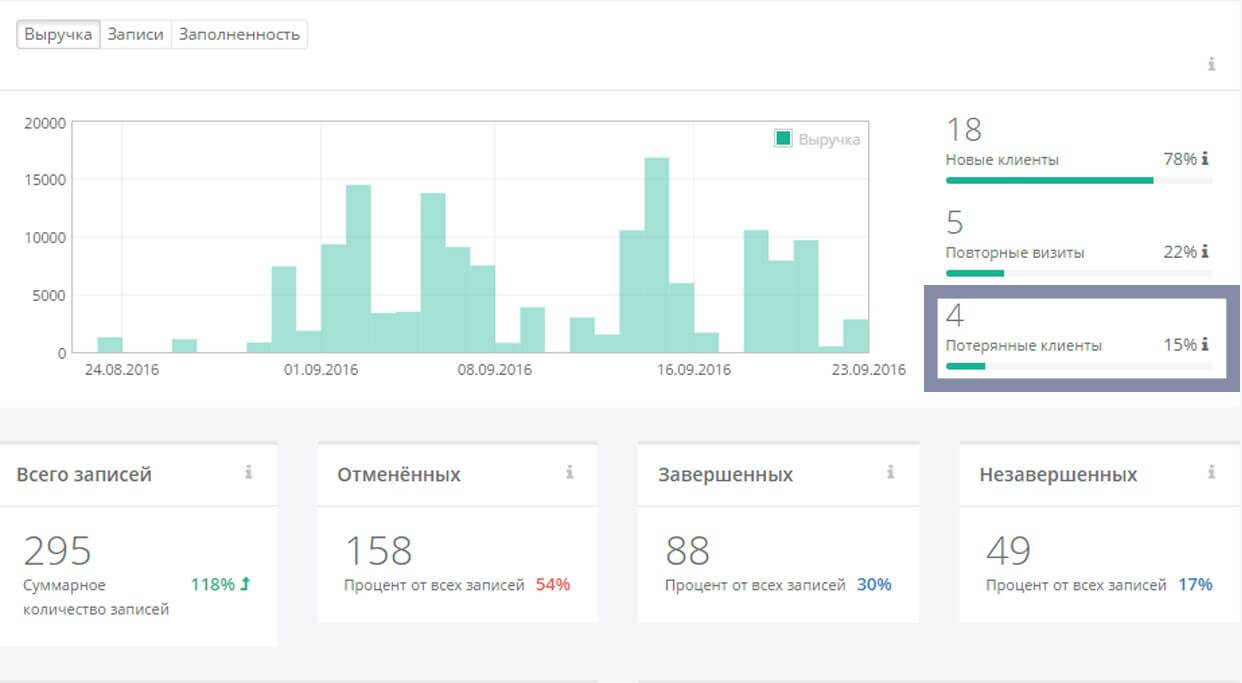The image size is (1242, 683).
Task: Open the info tooltip on Отменённых card
Action: 570,472
